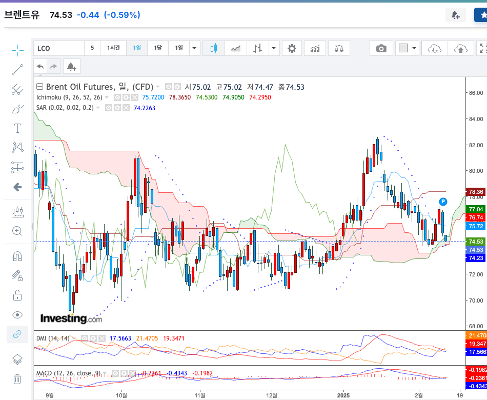Click the 2025 label on time axis

click(x=343, y=395)
